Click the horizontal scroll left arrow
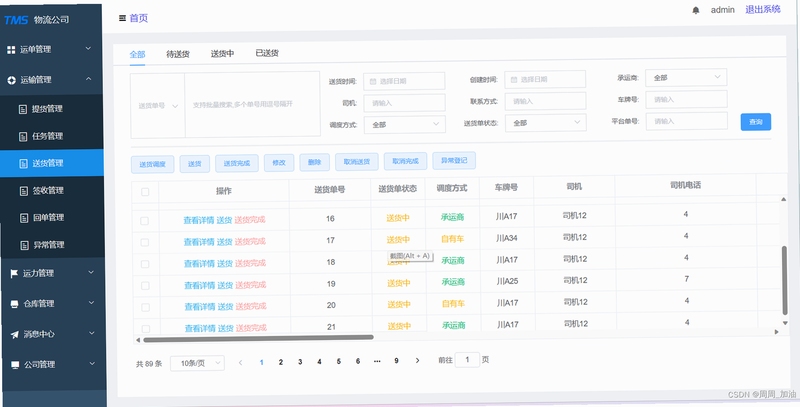The image size is (800, 407). pyautogui.click(x=138, y=340)
